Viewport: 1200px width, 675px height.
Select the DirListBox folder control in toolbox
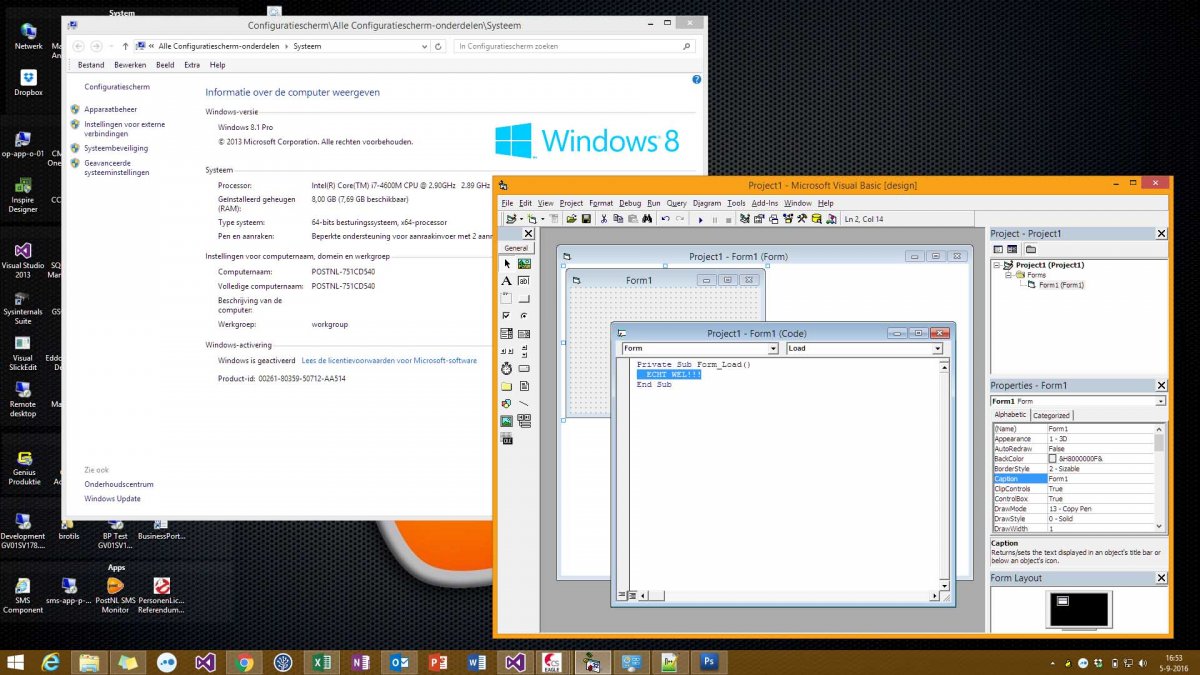coord(507,386)
